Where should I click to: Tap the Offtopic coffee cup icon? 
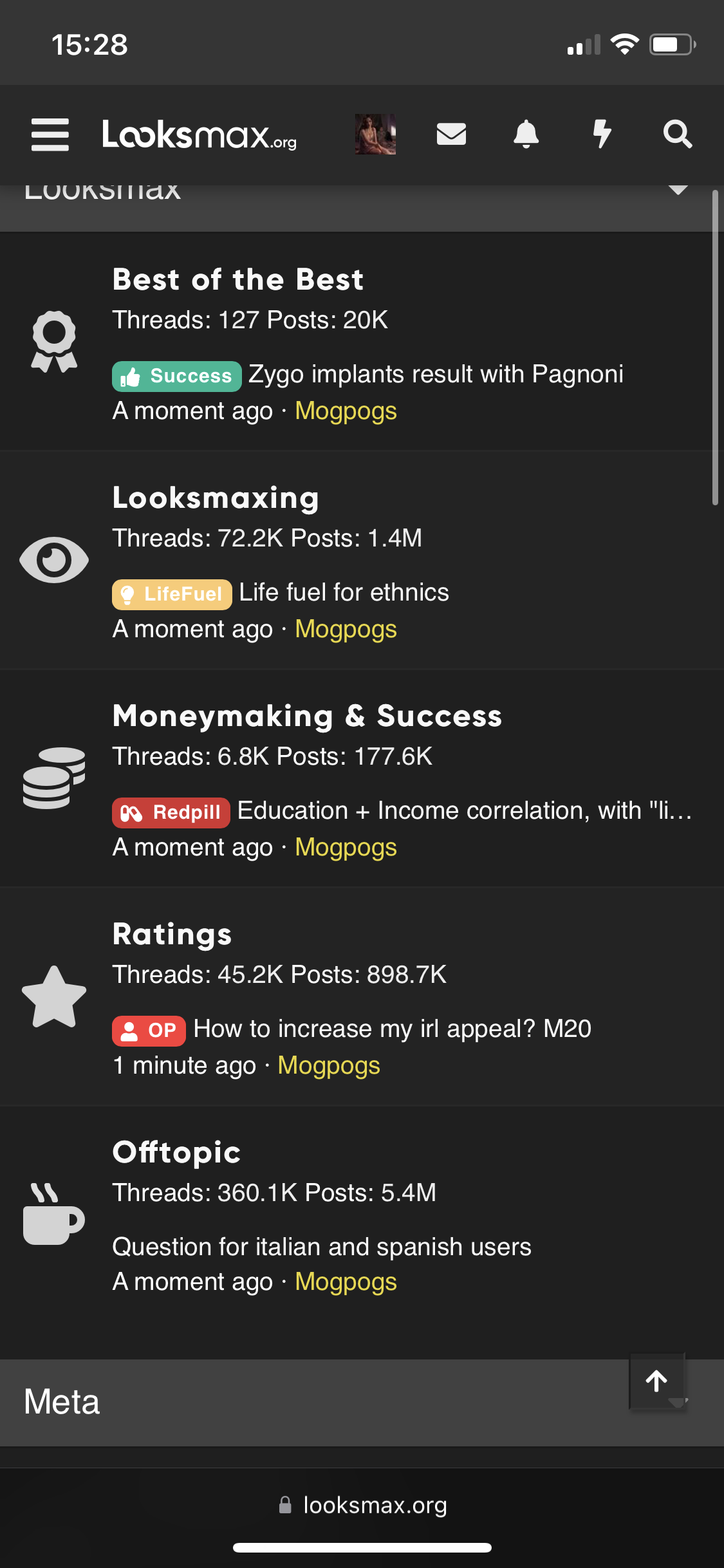[54, 1214]
